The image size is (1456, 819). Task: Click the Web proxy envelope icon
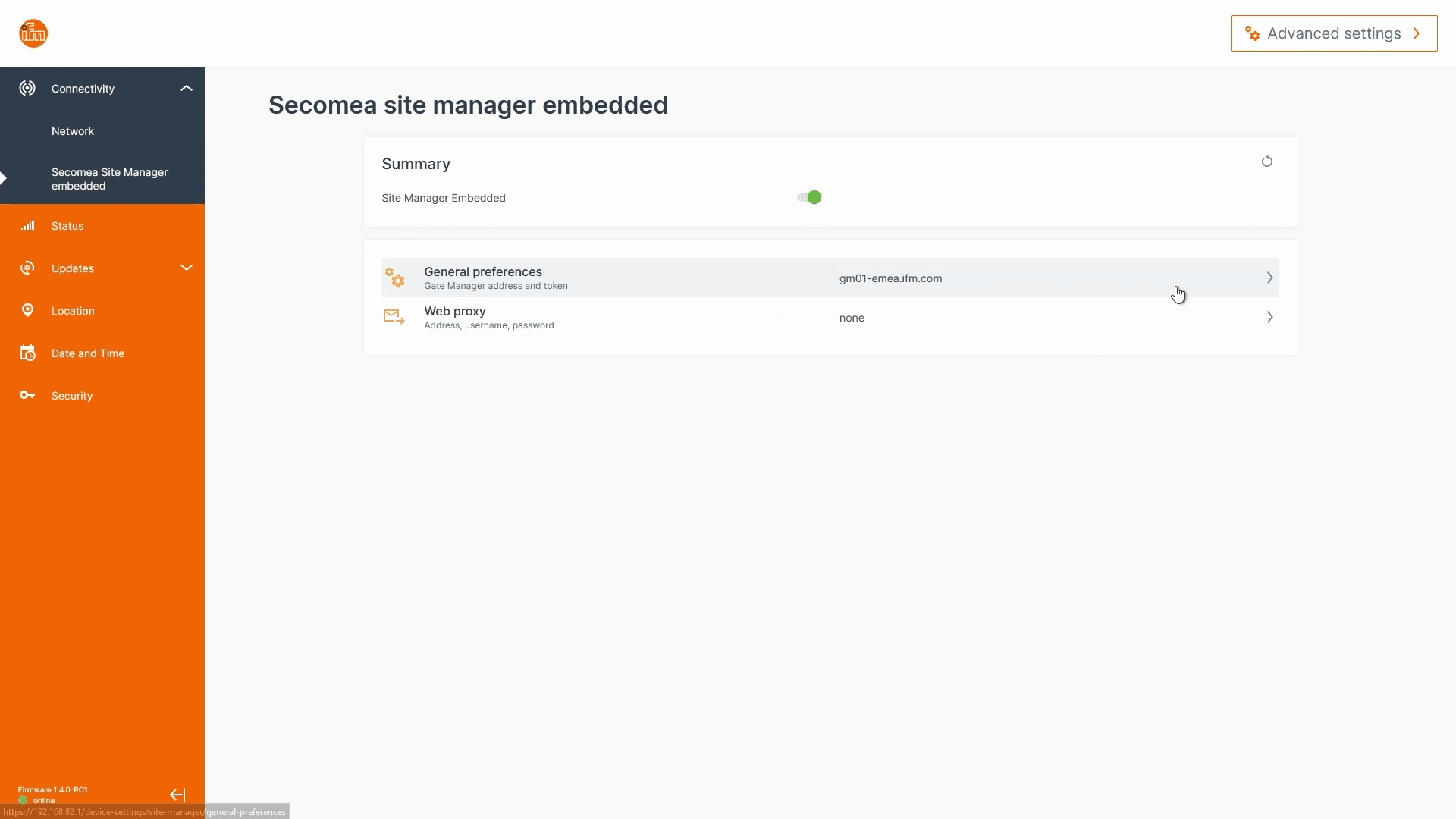[x=394, y=317]
